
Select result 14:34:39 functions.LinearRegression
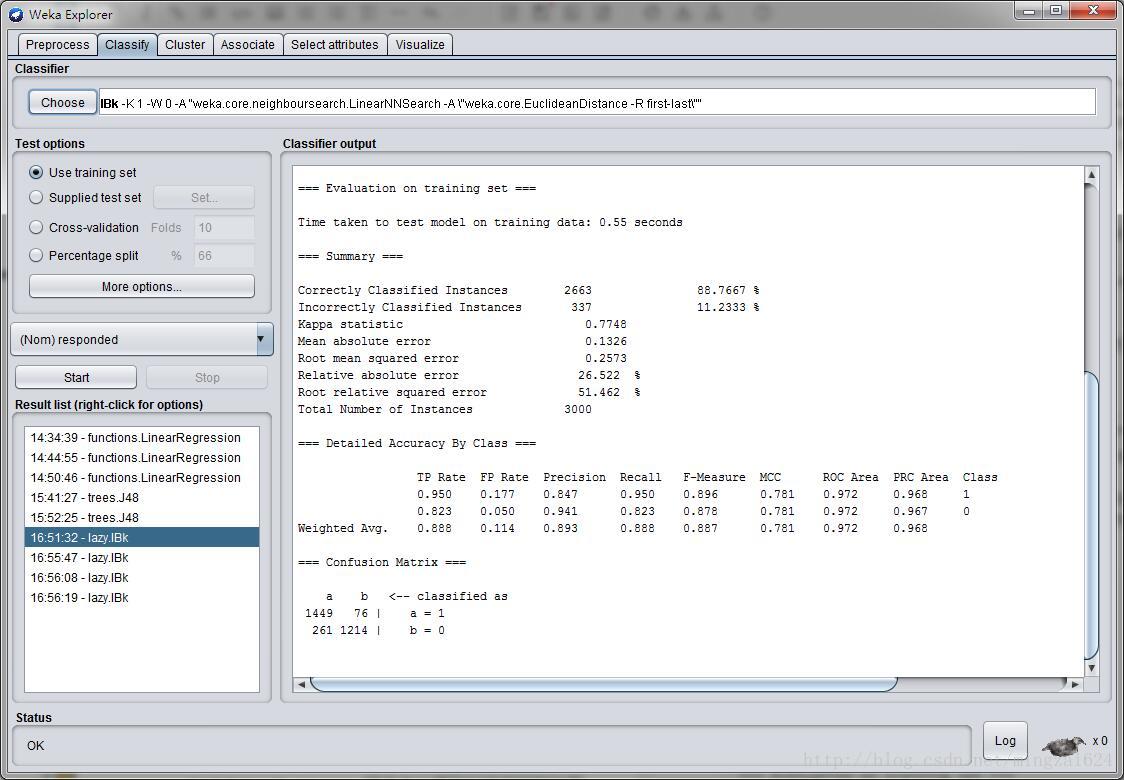(x=142, y=437)
